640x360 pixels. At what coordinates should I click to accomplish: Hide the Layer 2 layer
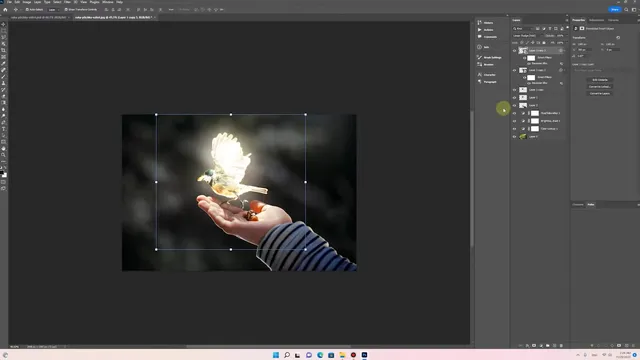coord(514,105)
